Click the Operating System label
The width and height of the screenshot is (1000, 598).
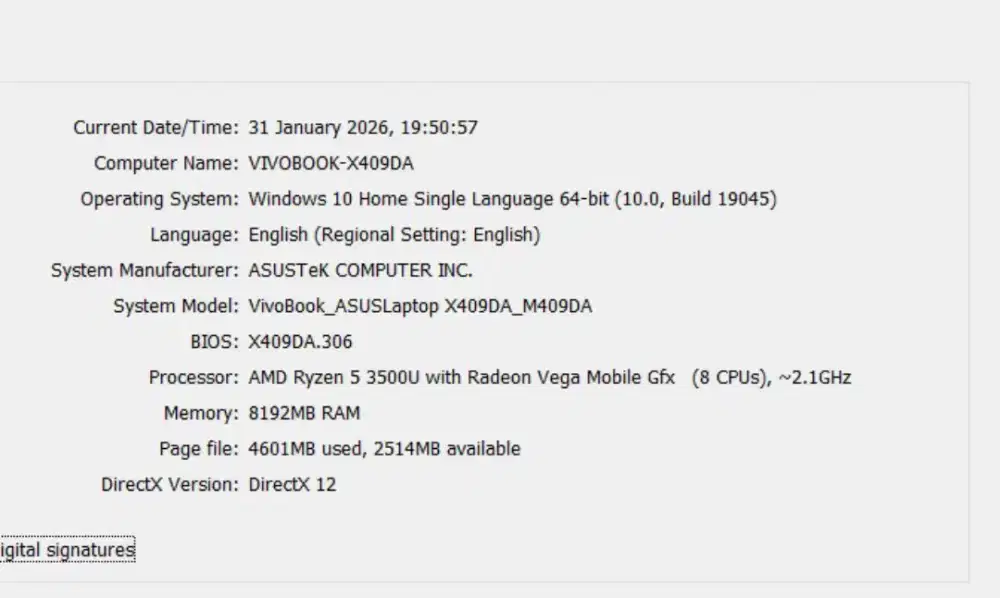(159, 199)
